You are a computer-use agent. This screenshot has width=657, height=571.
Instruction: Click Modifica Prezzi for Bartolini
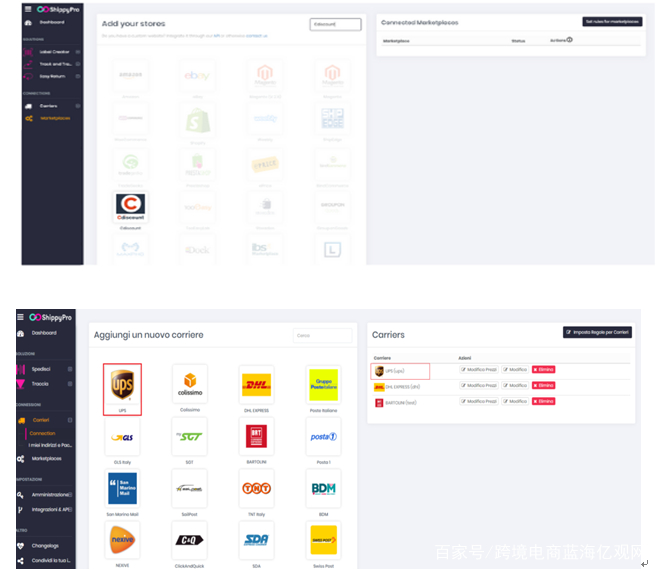[479, 401]
